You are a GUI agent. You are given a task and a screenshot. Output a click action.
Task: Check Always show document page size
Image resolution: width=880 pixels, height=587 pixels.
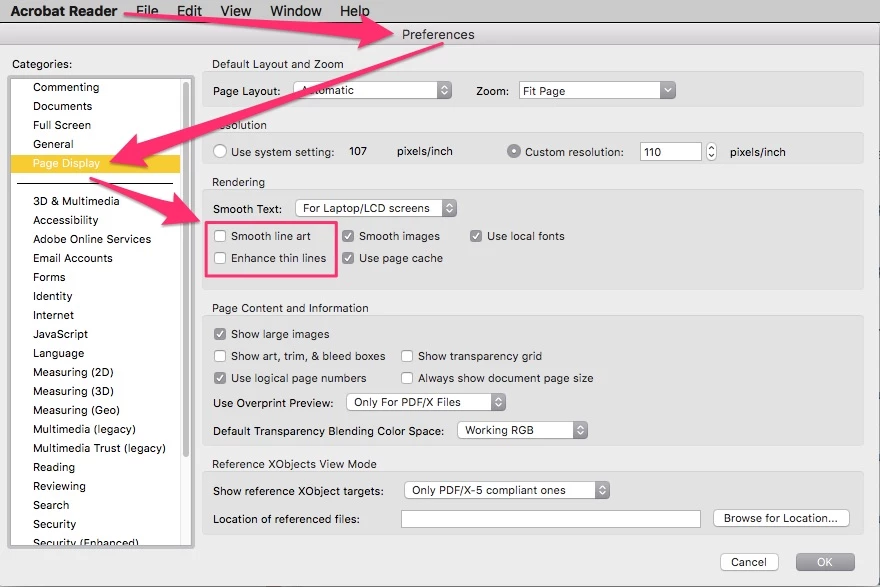pos(407,378)
